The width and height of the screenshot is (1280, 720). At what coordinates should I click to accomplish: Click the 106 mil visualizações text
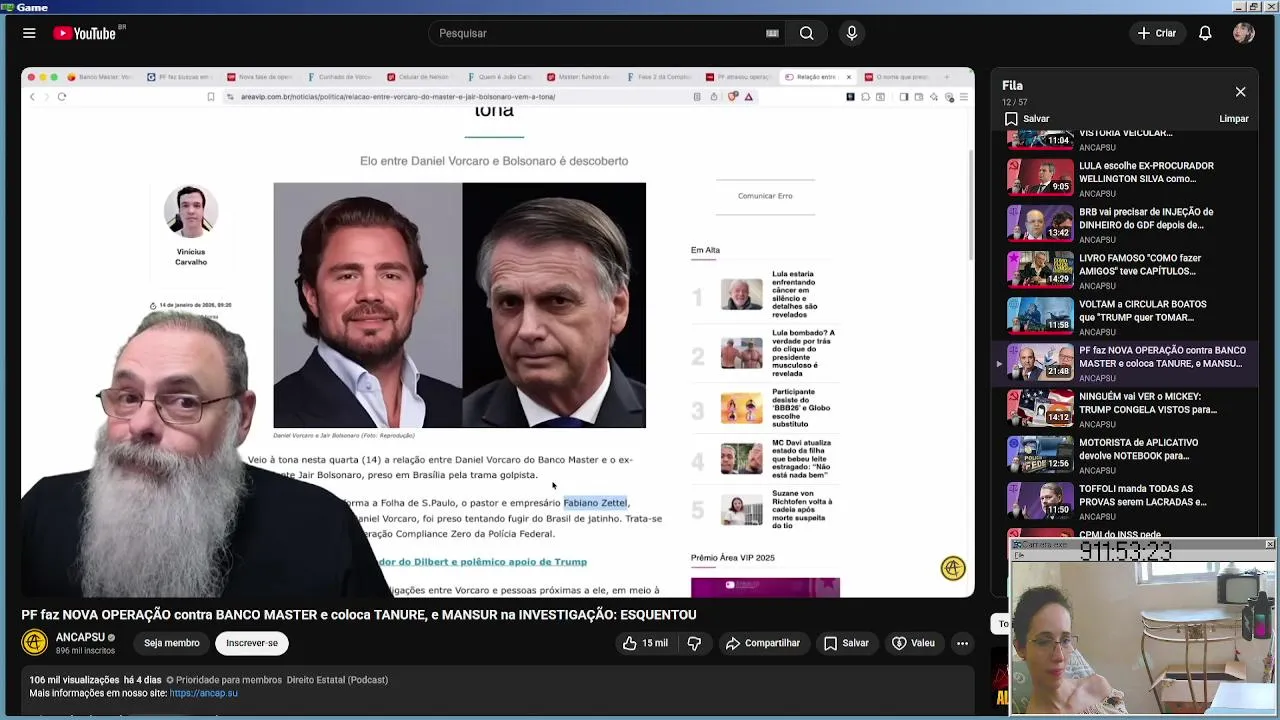(74, 680)
